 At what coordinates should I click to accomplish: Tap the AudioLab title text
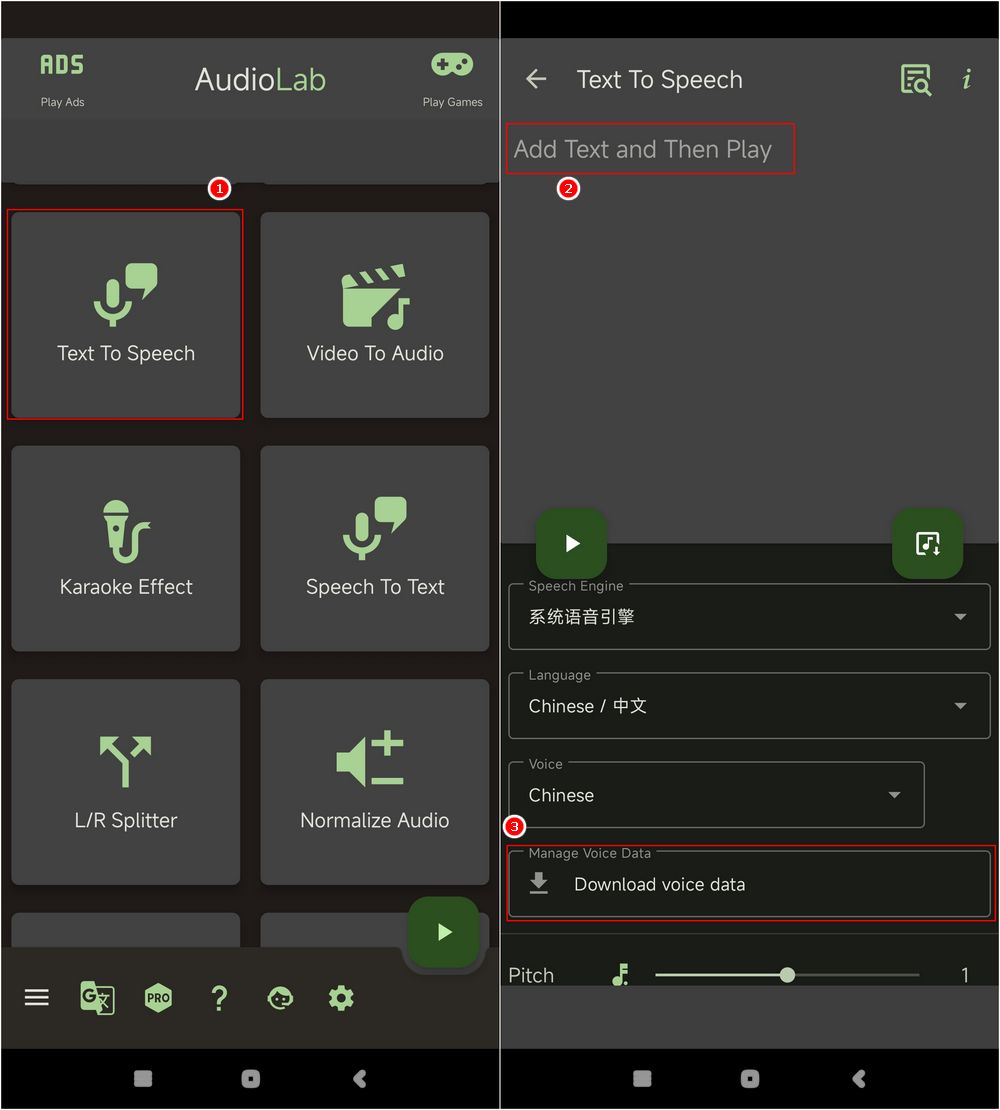click(x=260, y=79)
